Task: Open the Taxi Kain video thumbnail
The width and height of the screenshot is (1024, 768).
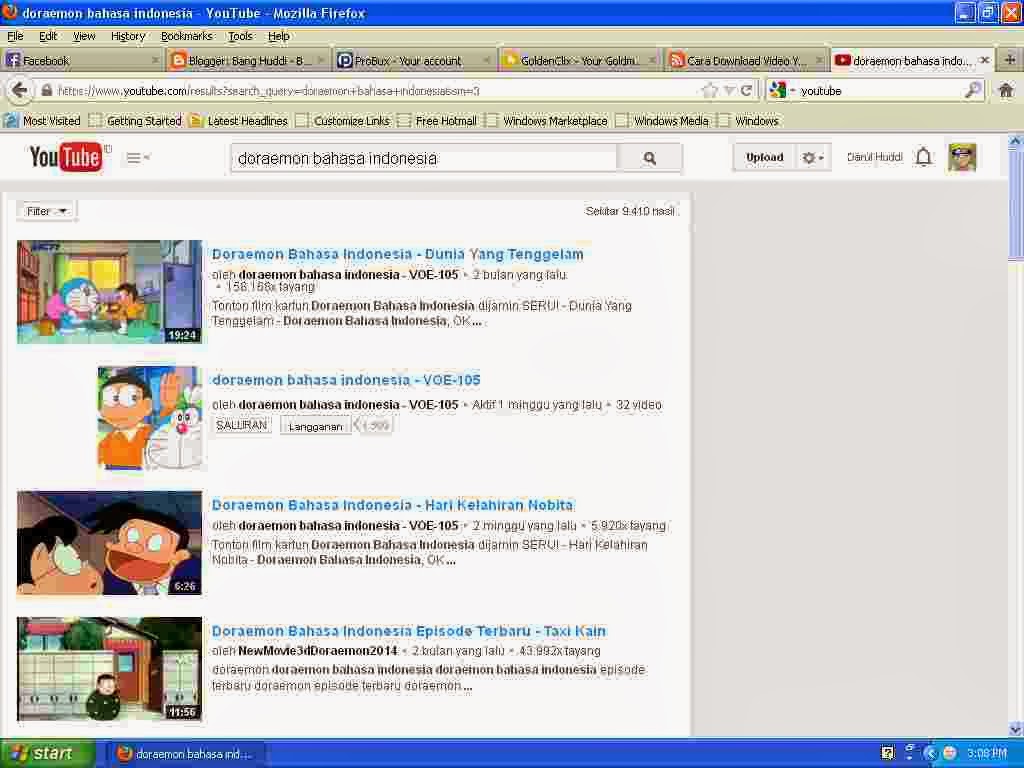Action: 109,669
